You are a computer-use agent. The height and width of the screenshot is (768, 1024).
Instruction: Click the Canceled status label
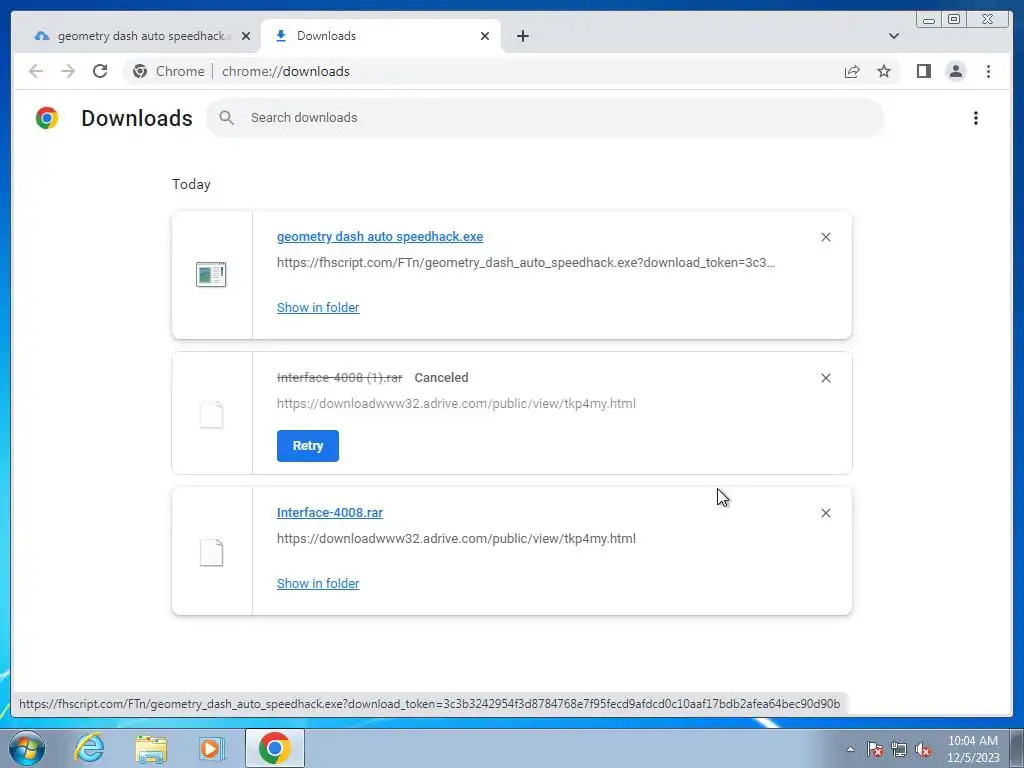pos(441,377)
